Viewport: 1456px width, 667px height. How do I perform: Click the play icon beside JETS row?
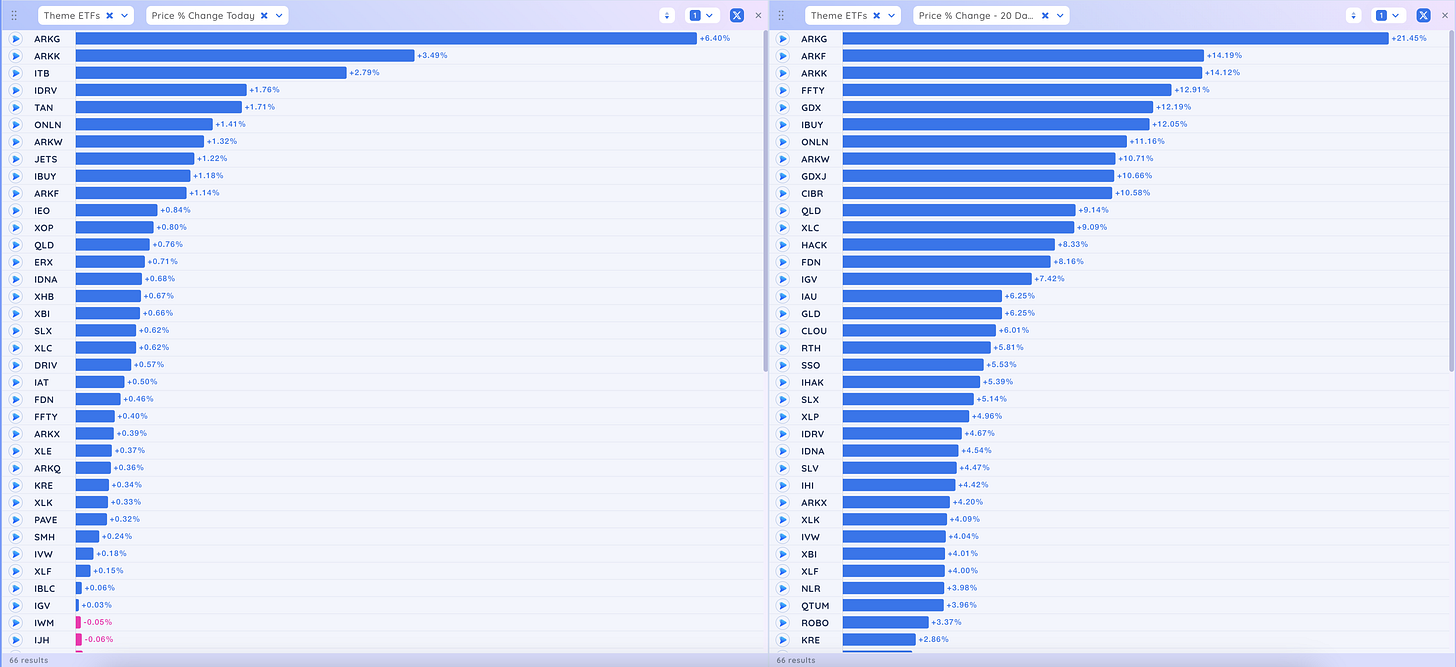(16, 159)
